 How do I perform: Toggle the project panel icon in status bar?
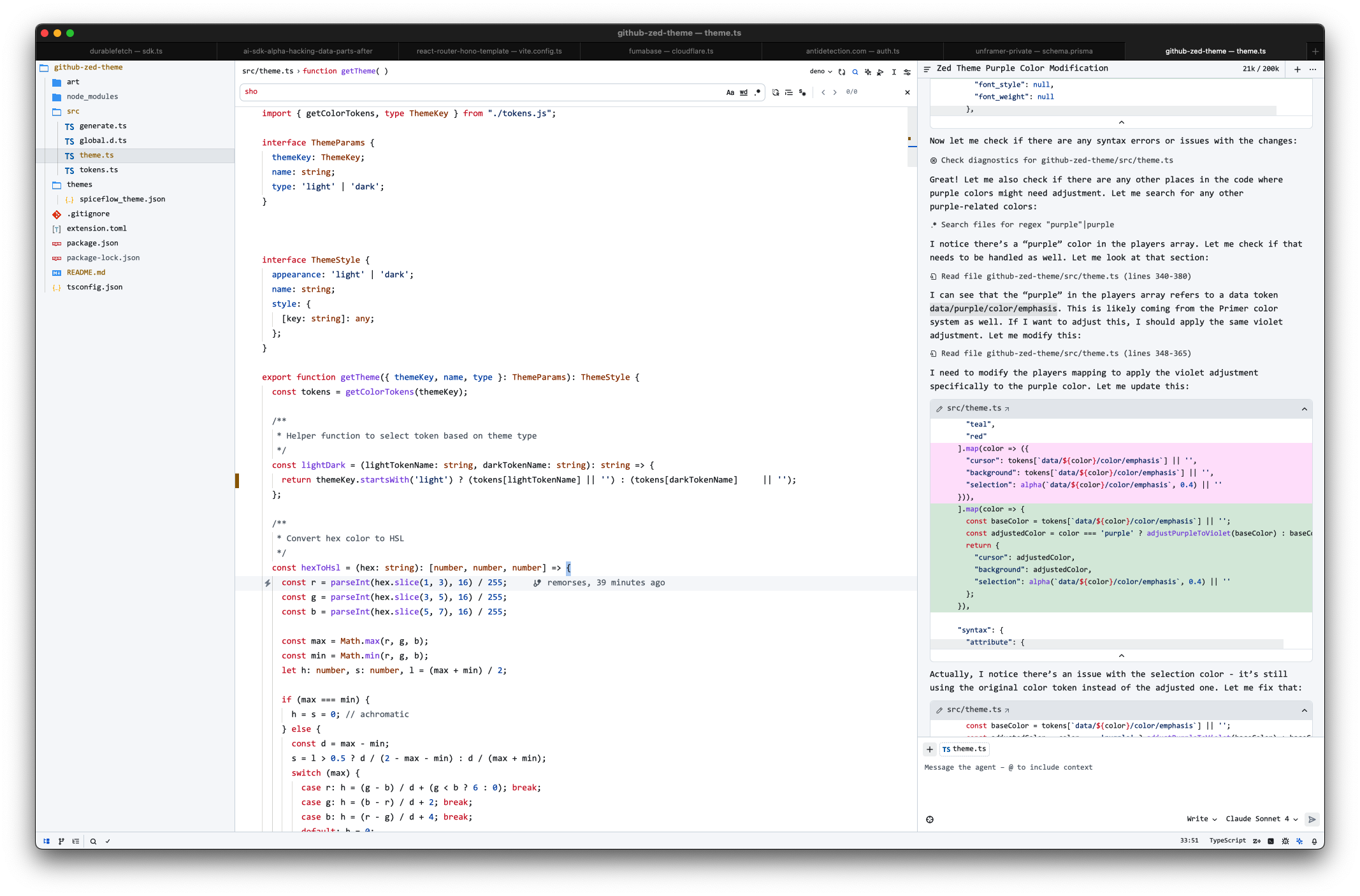click(x=47, y=841)
